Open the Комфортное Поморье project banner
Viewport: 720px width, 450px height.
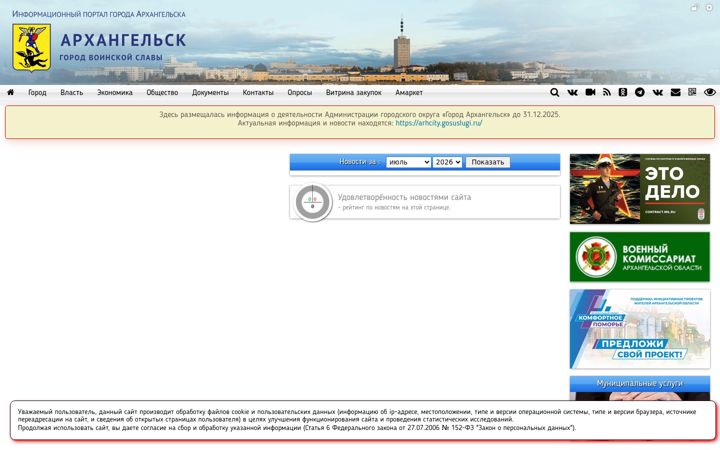640,329
